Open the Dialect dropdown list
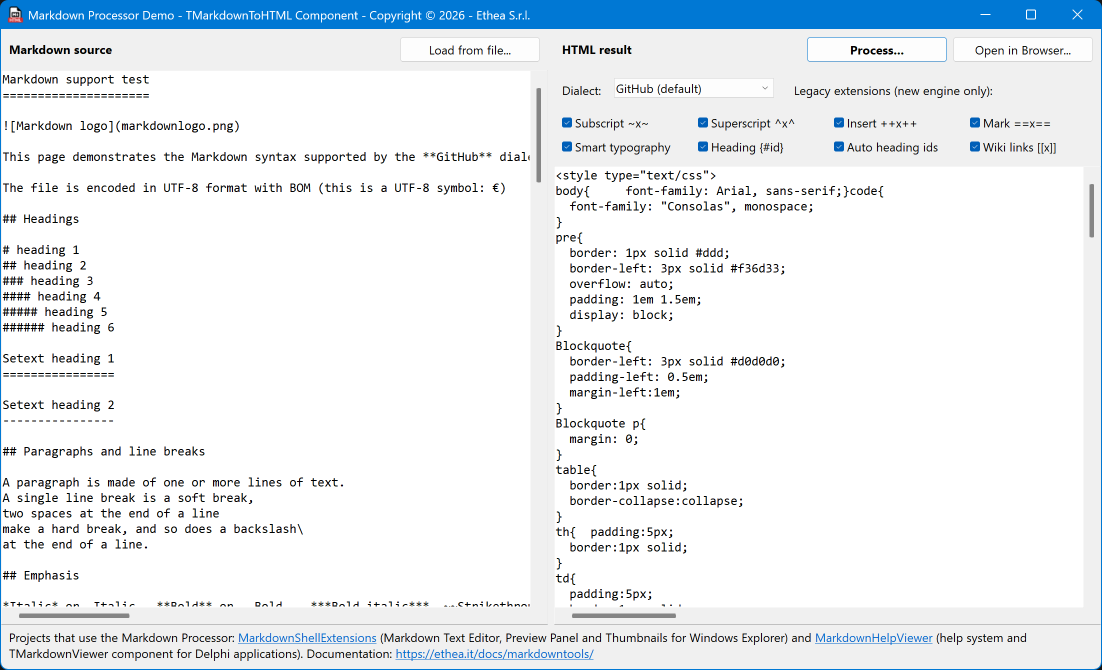1102x670 pixels. [693, 89]
